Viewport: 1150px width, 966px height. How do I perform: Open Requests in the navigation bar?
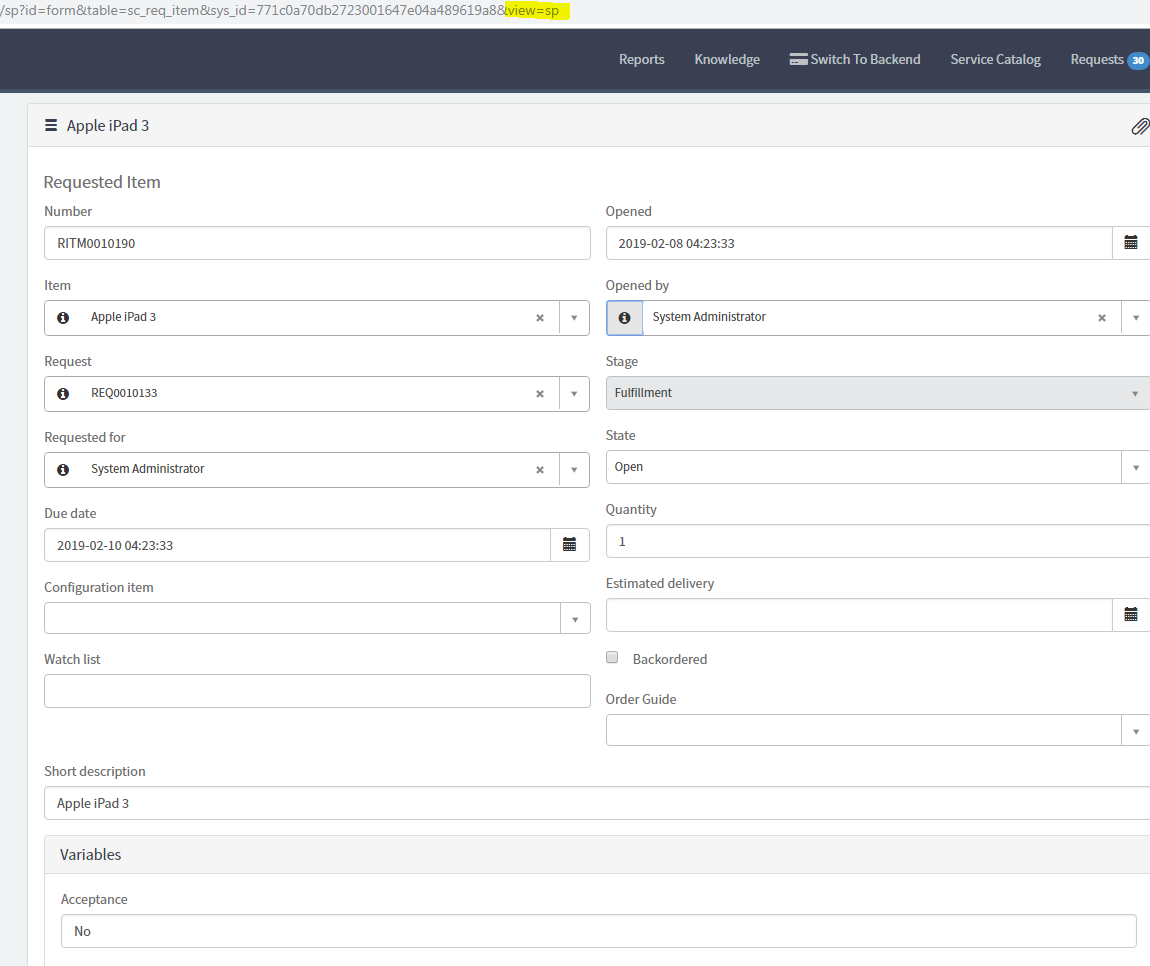click(x=1097, y=59)
